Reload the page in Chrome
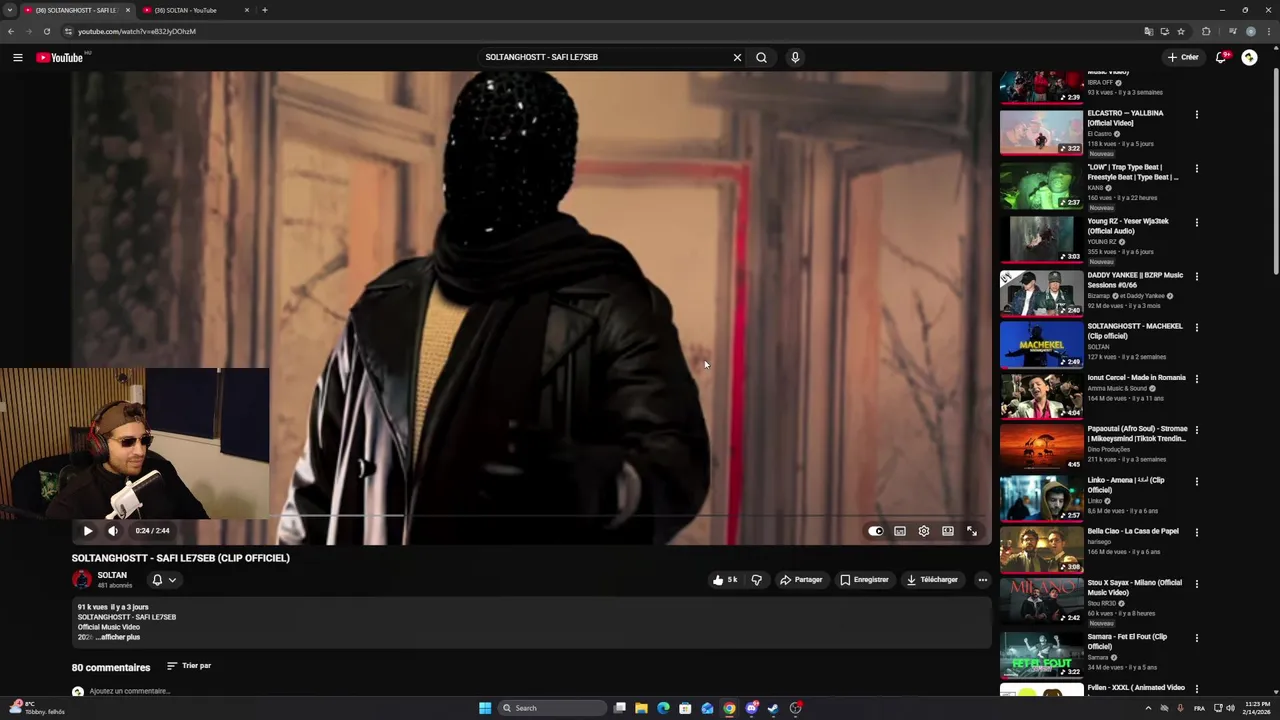Viewport: 1280px width, 720px height. [46, 31]
